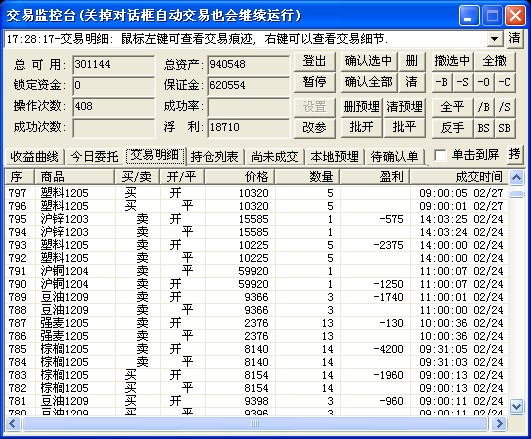This screenshot has width=531, height=439.
Task: Click the 登出 logout button
Action: pos(315,62)
